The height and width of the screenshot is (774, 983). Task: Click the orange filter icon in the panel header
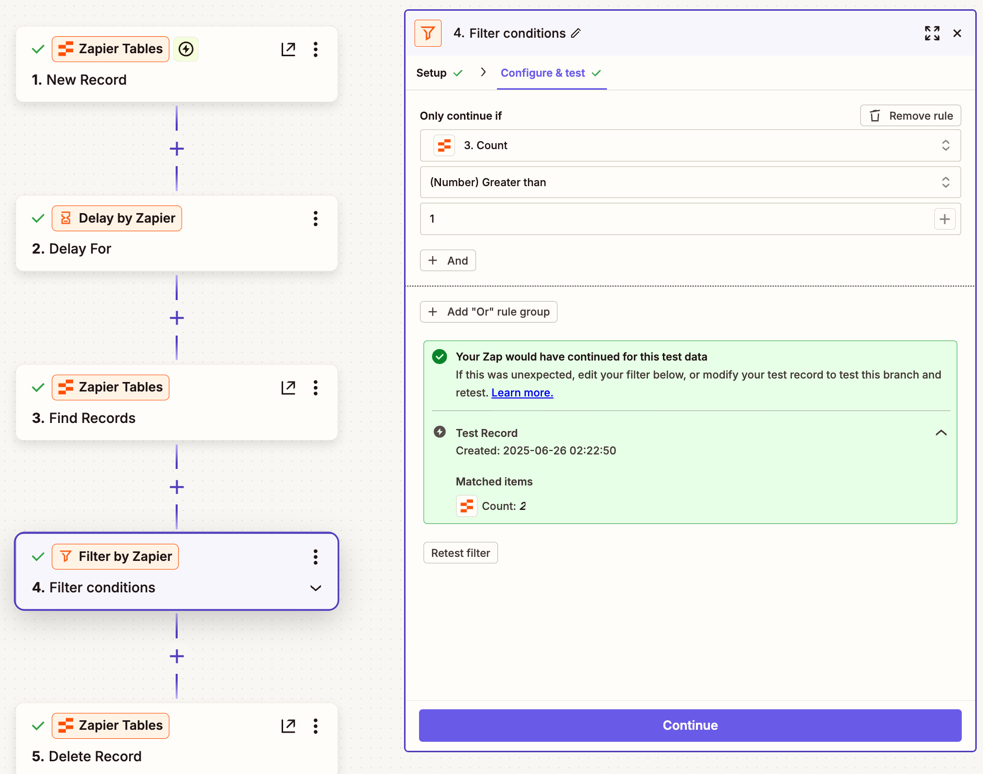(x=428, y=33)
